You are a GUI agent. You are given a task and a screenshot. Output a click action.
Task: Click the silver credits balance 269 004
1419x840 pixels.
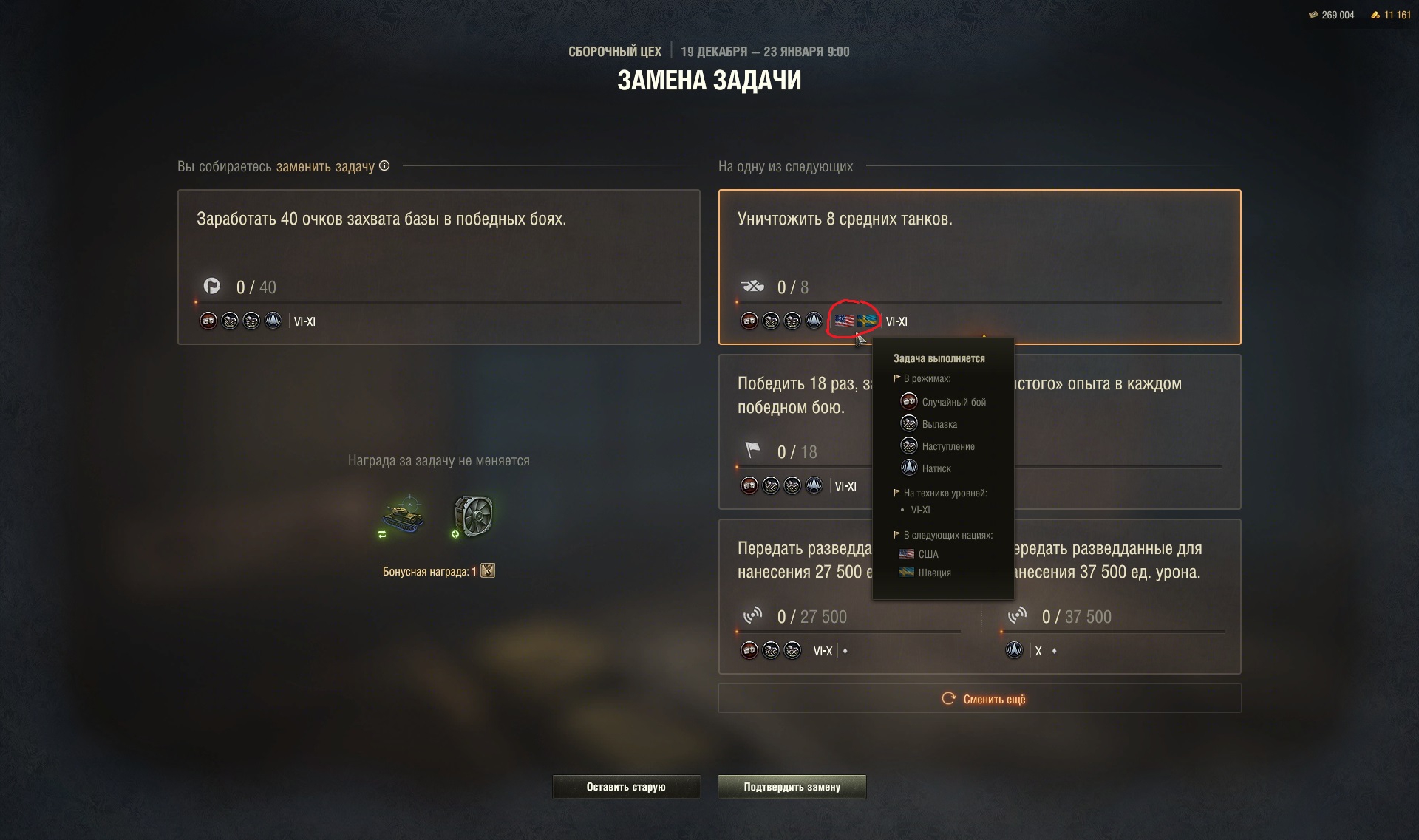click(x=1331, y=15)
